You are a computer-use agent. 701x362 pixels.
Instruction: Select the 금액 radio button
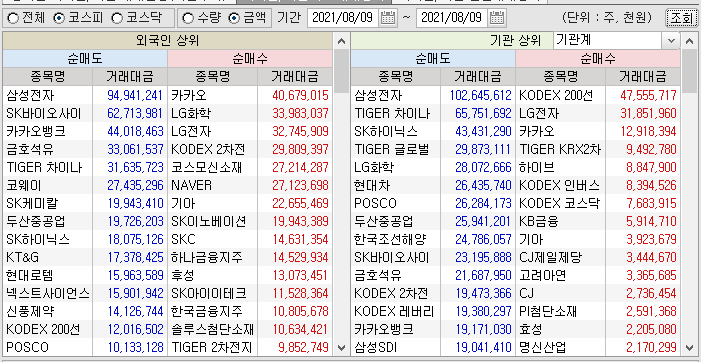tap(234, 18)
